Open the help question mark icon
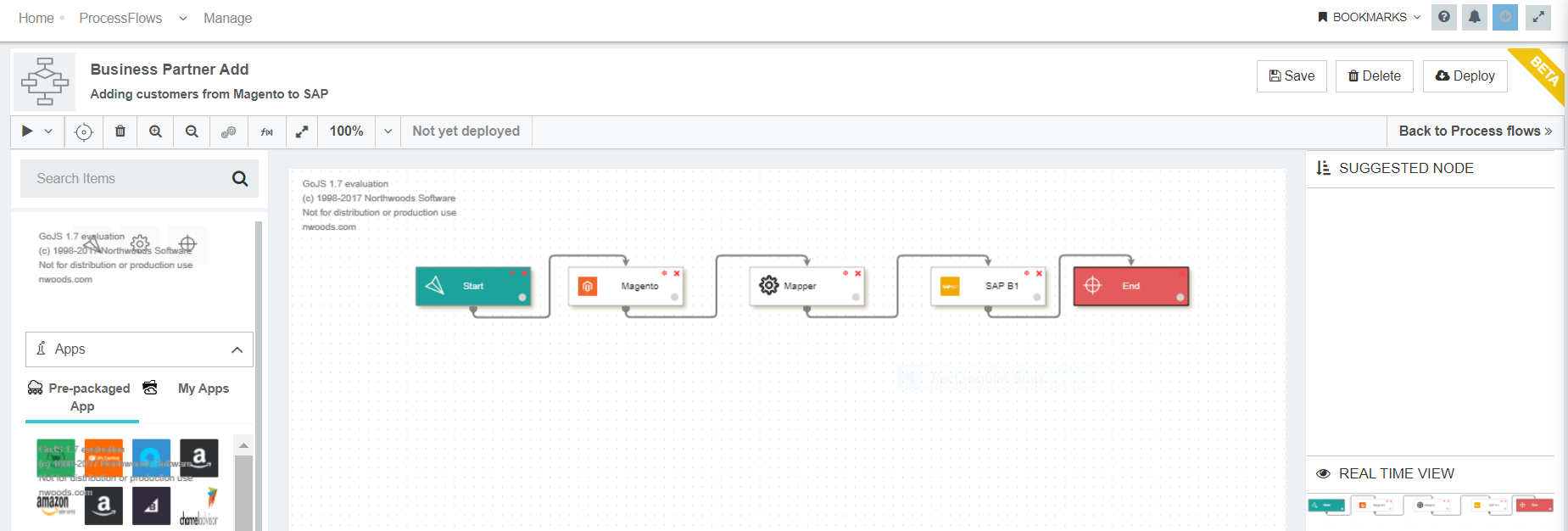The image size is (1568, 531). click(1443, 17)
